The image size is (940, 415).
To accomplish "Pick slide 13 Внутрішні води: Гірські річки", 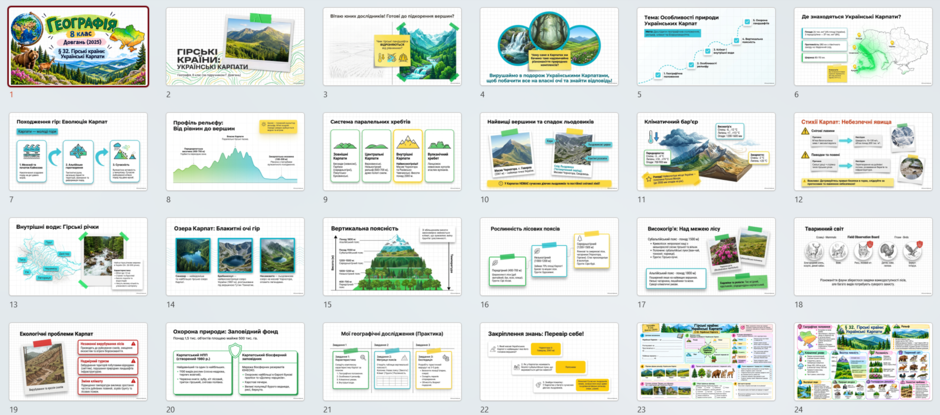I will (x=79, y=257).
